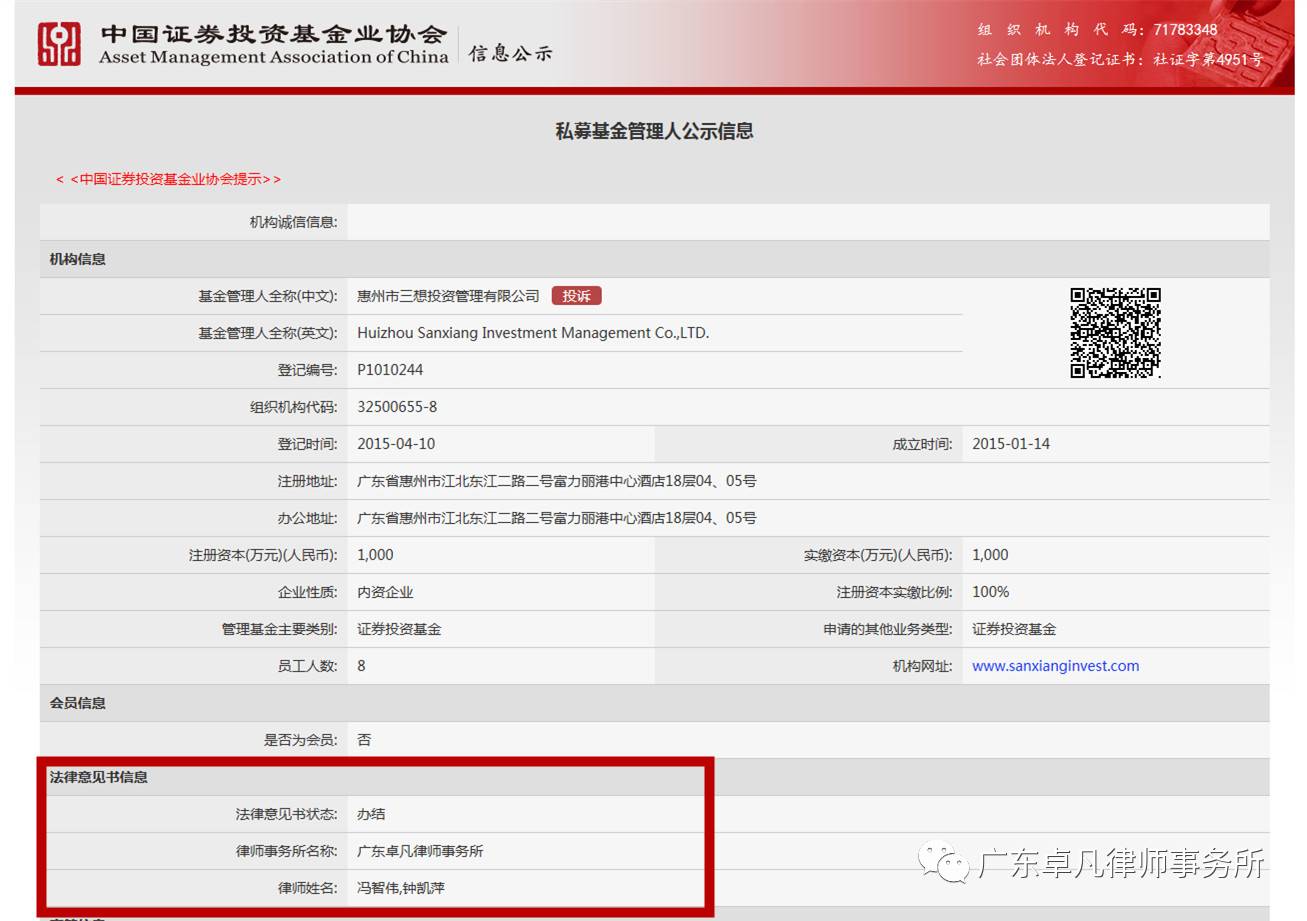Open the www.sanxianginvest.com website link

[1055, 666]
